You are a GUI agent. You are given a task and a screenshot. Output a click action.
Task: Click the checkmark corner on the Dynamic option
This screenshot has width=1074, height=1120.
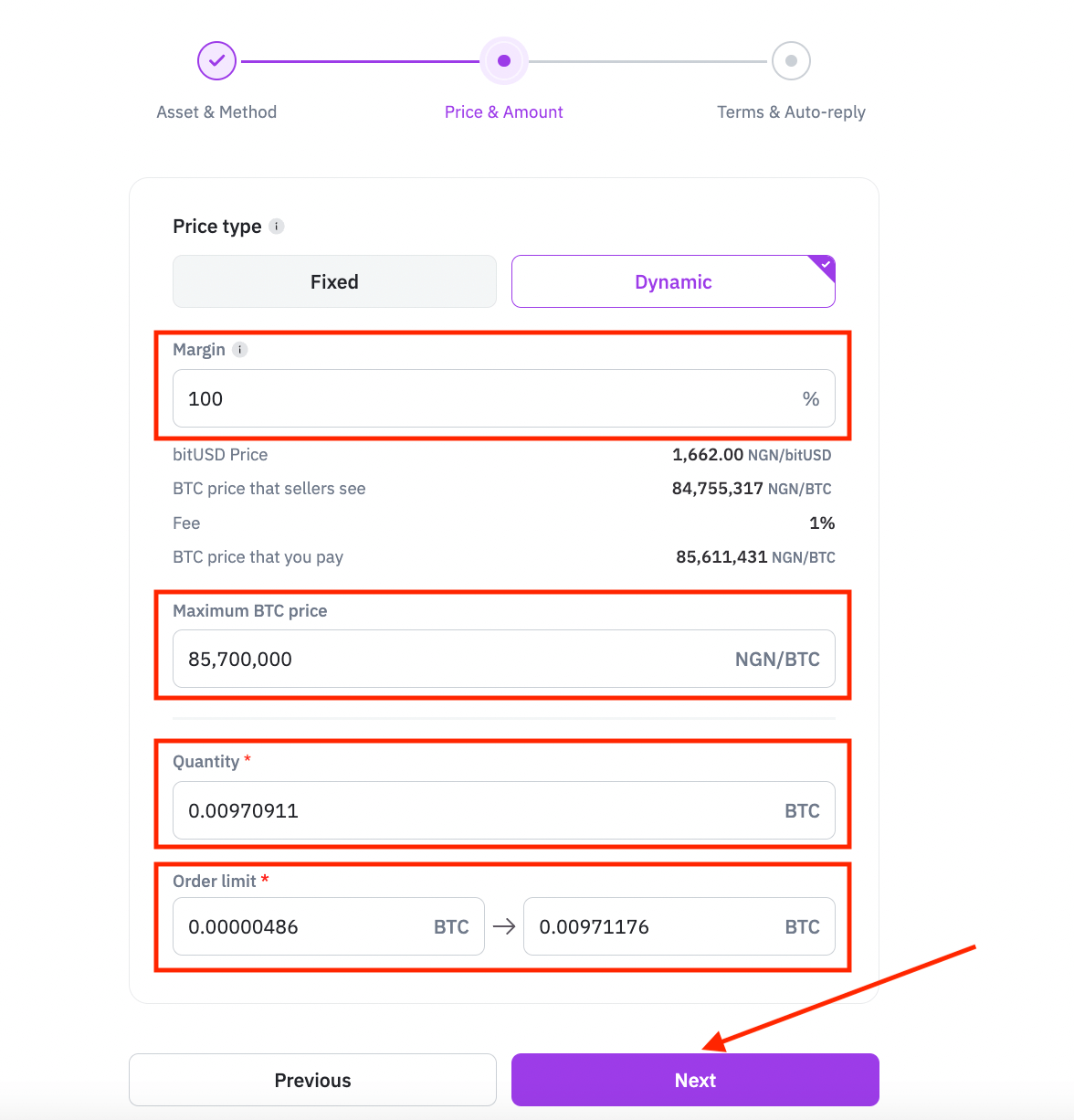(x=824, y=266)
